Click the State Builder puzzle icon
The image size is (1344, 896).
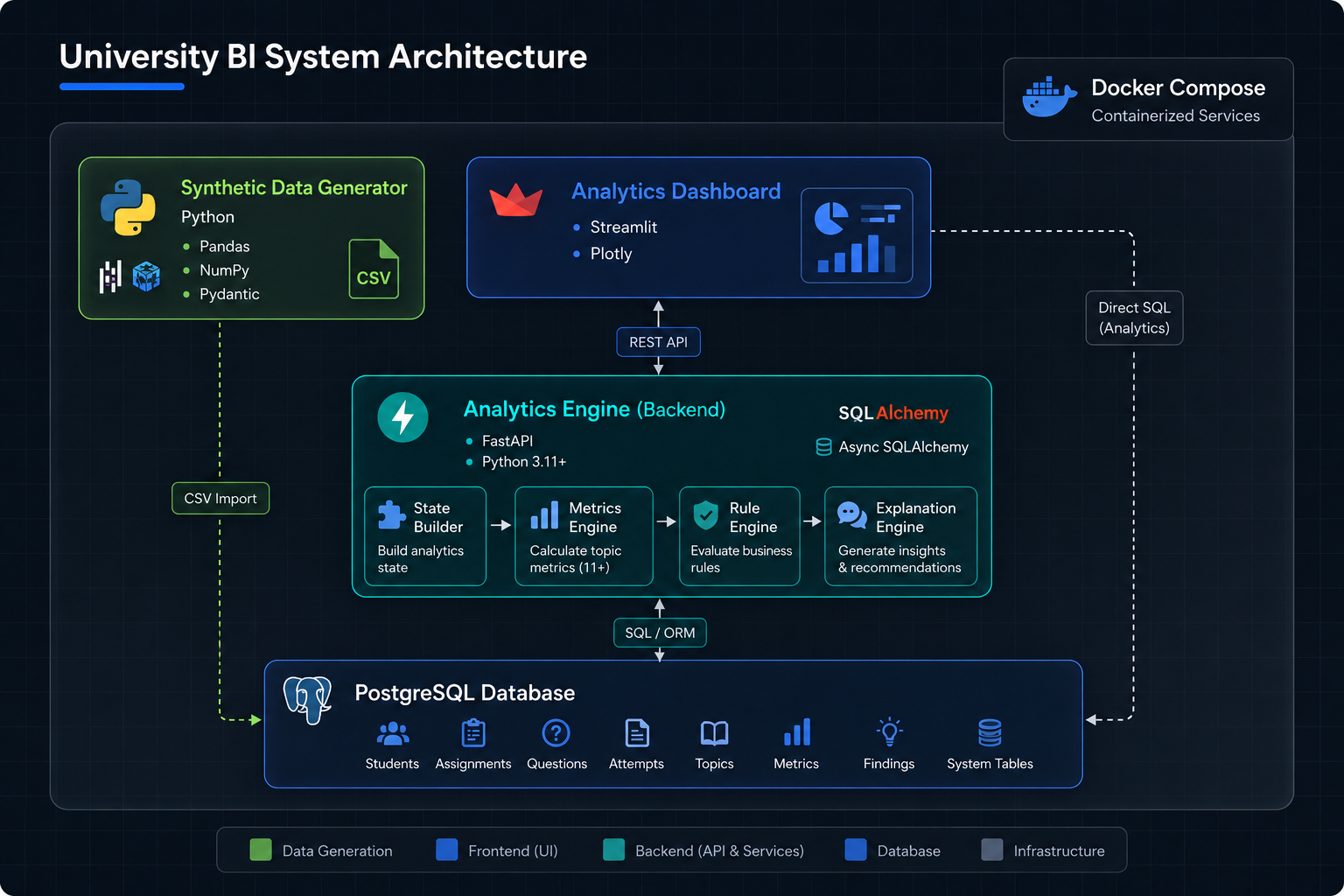pyautogui.click(x=391, y=514)
